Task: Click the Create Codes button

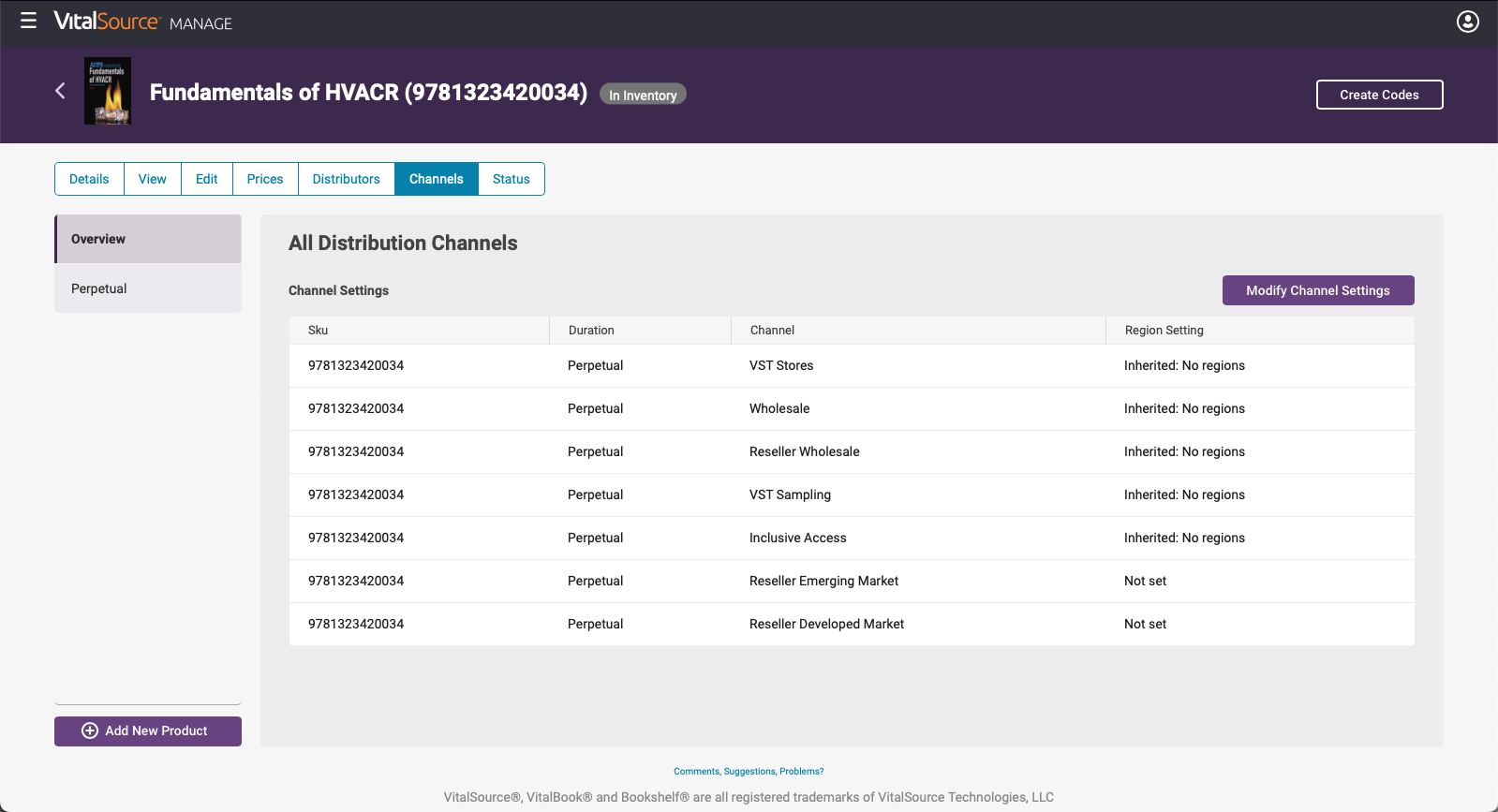Action: (1379, 95)
